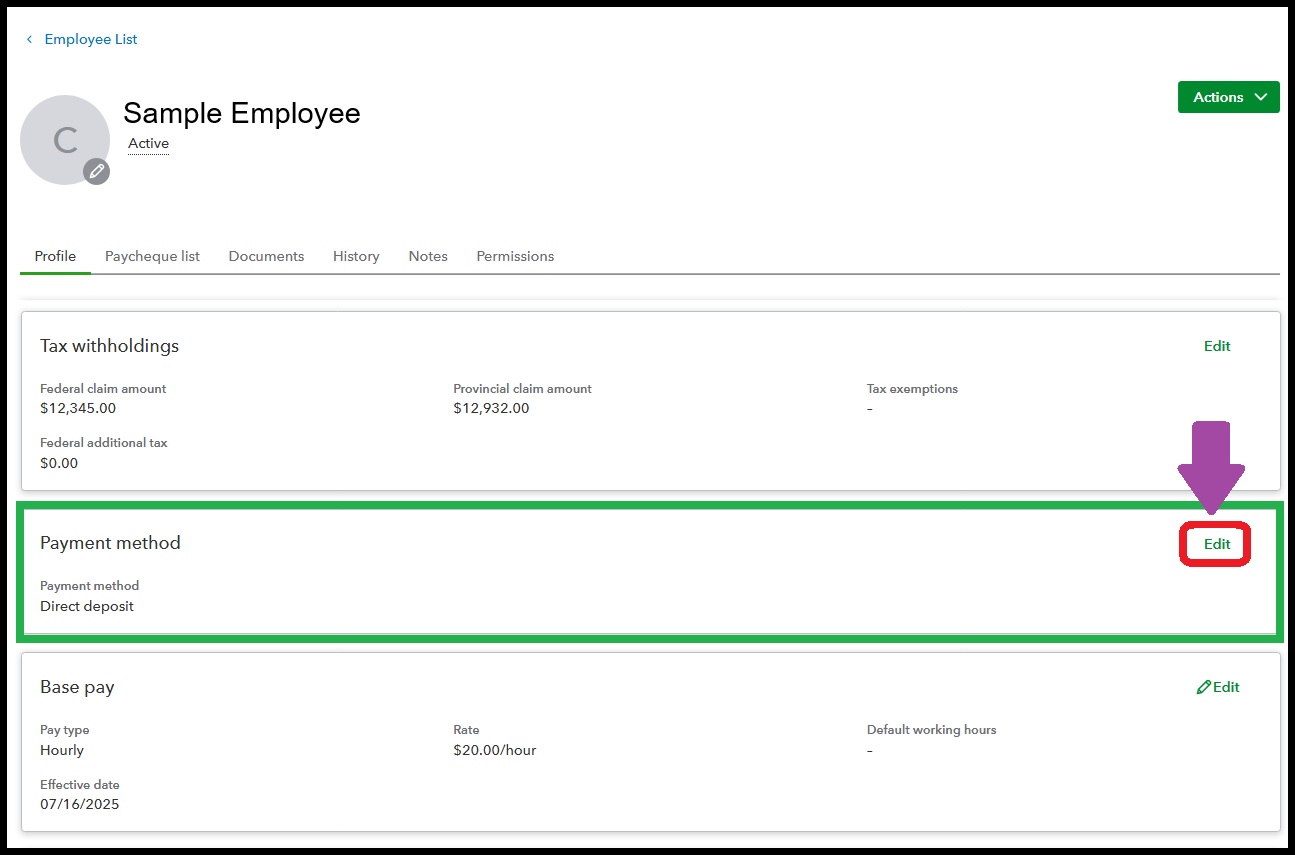The image size is (1295, 855).
Task: Click the Federal claim amount $12,345.00
Action: pos(78,408)
